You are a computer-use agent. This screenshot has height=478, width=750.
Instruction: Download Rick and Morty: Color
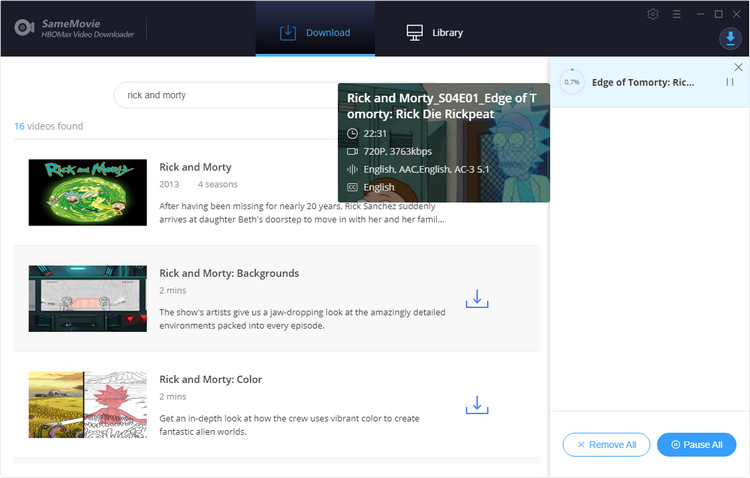coord(477,405)
